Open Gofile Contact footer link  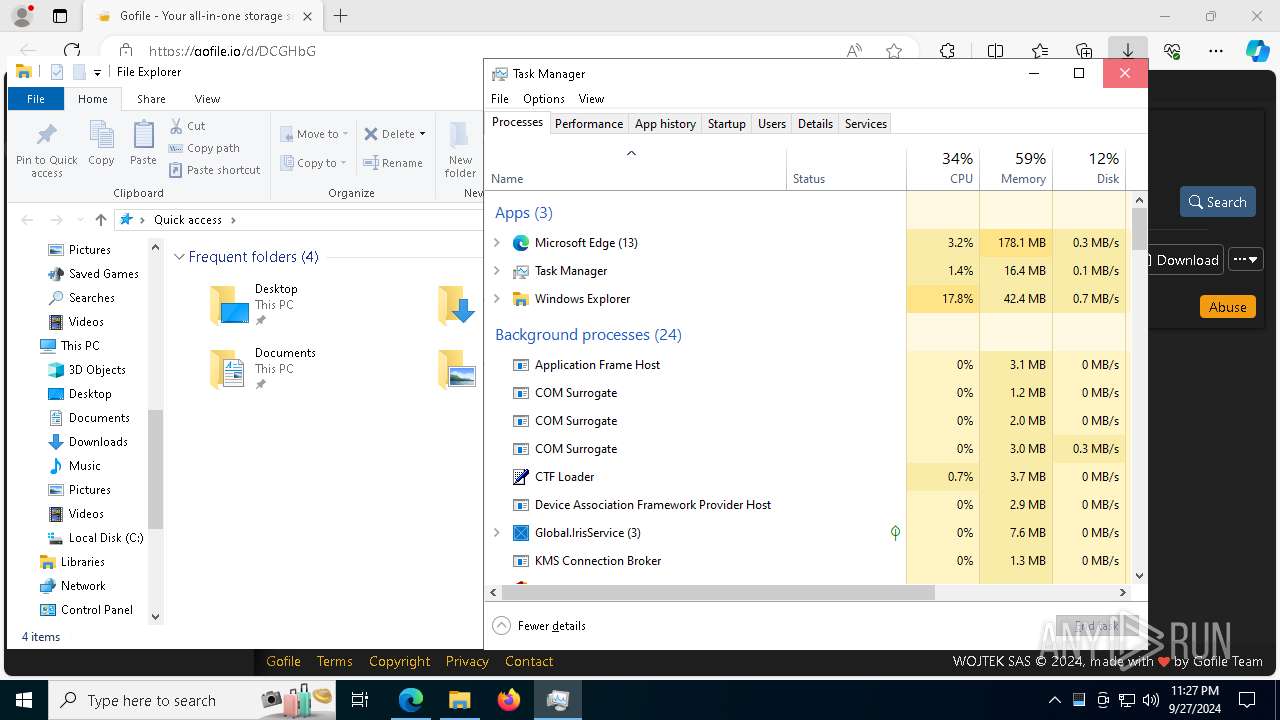click(529, 661)
